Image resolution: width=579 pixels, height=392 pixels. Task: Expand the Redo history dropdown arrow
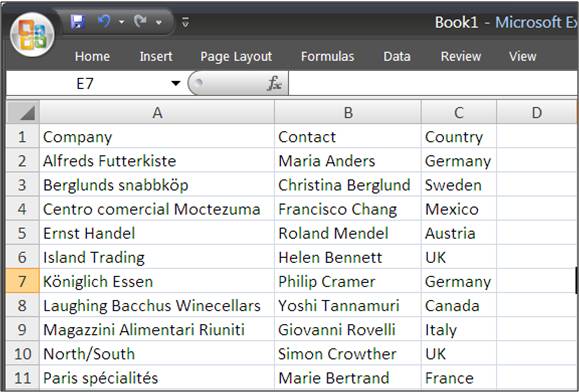159,22
